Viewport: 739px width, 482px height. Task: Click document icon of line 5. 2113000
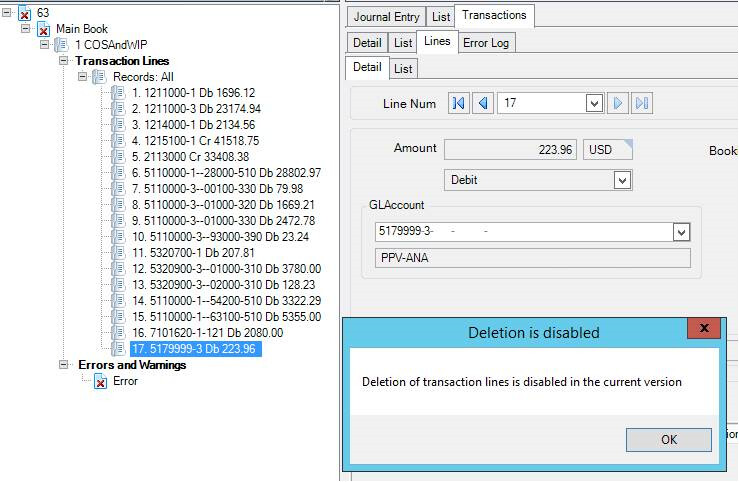pos(118,157)
